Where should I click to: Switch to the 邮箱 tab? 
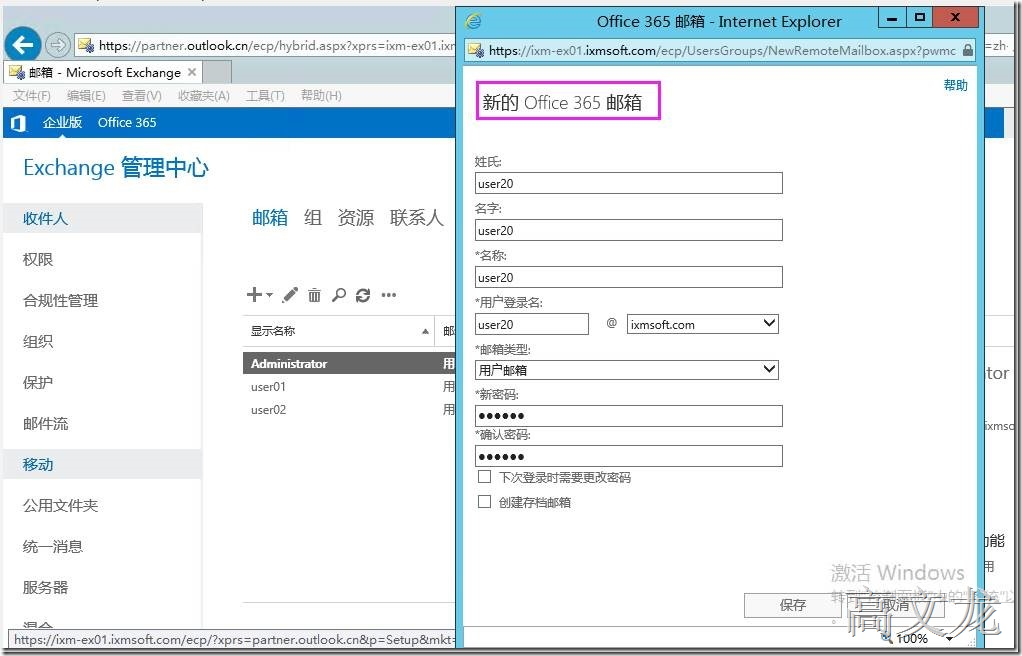(270, 218)
